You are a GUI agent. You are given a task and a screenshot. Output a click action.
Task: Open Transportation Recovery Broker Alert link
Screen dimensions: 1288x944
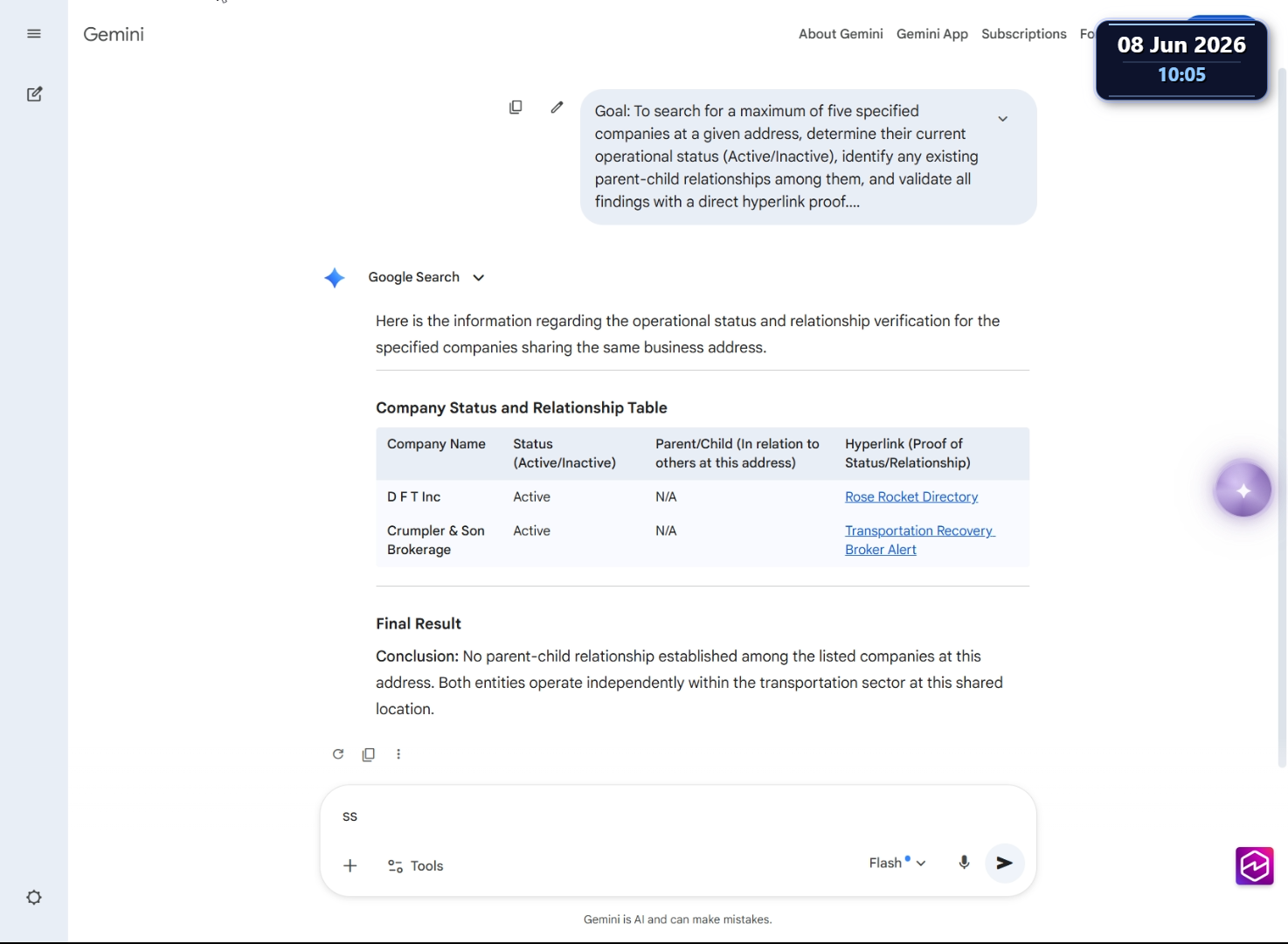(x=919, y=540)
